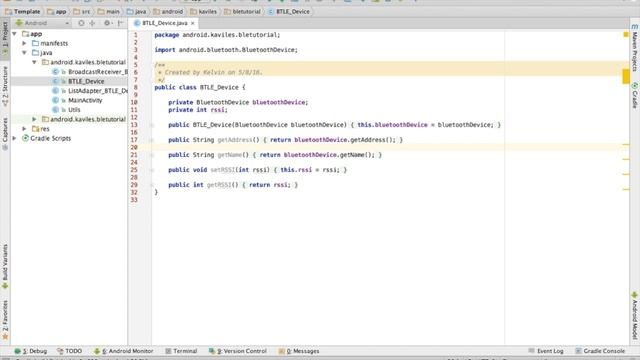Click the getAddress method name in code

[x=234, y=140]
